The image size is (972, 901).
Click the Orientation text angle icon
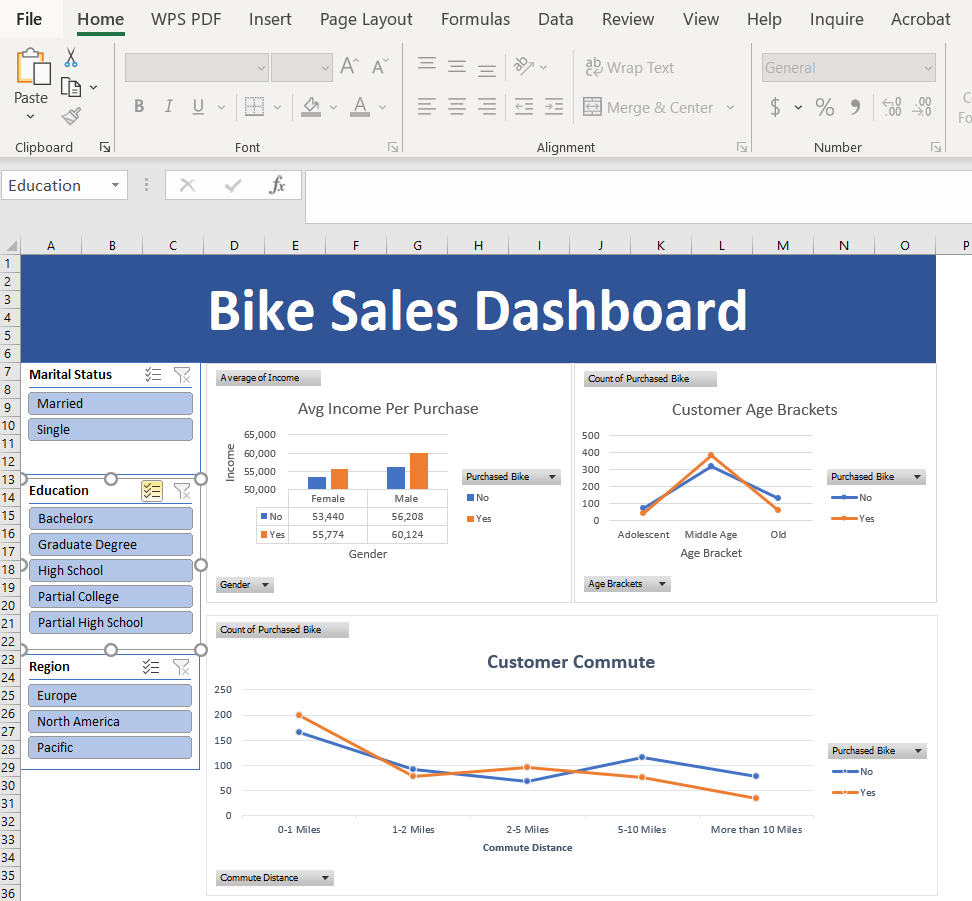click(524, 66)
